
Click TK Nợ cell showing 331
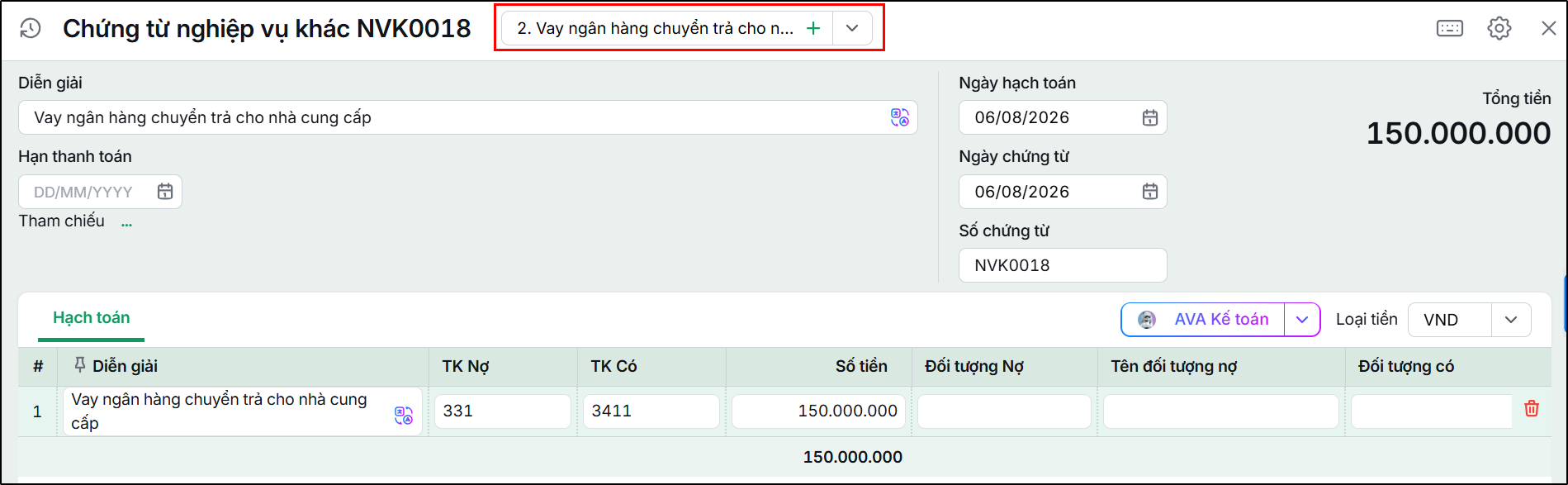coord(503,411)
